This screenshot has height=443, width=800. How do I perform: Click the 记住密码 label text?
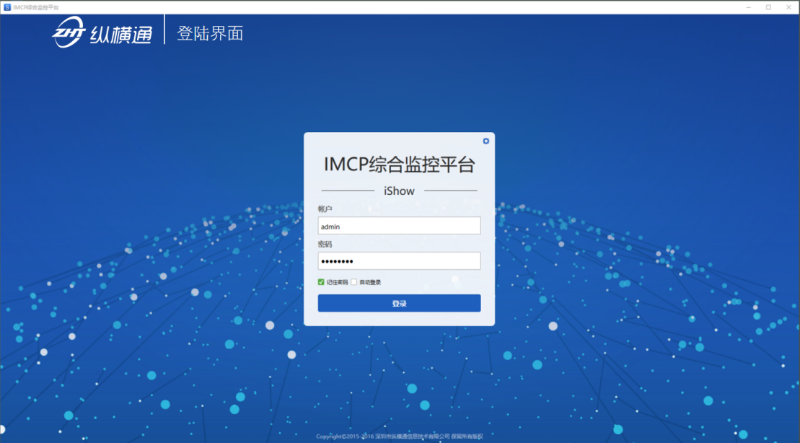(x=337, y=282)
